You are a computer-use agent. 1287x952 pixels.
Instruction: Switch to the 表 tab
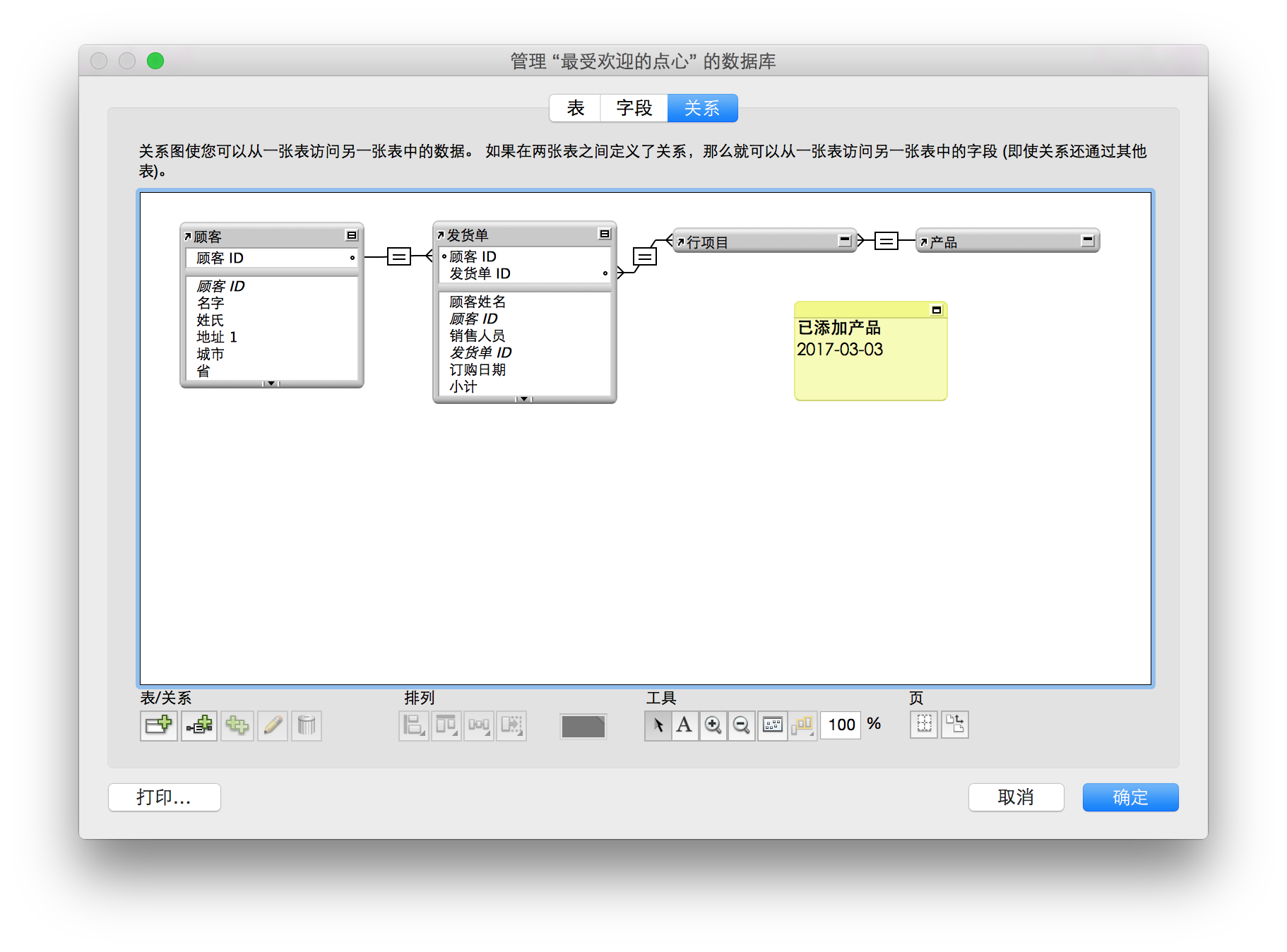click(x=574, y=107)
